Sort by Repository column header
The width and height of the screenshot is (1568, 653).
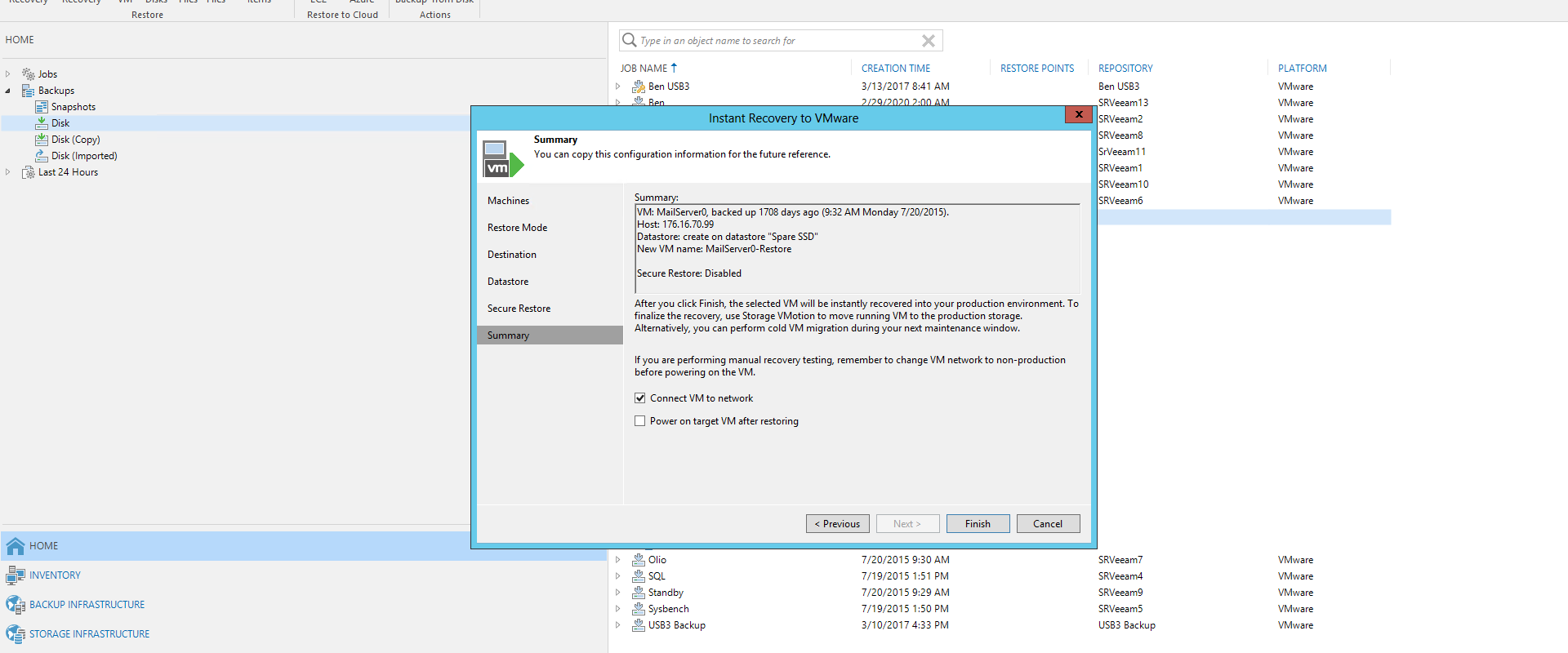pyautogui.click(x=1125, y=69)
